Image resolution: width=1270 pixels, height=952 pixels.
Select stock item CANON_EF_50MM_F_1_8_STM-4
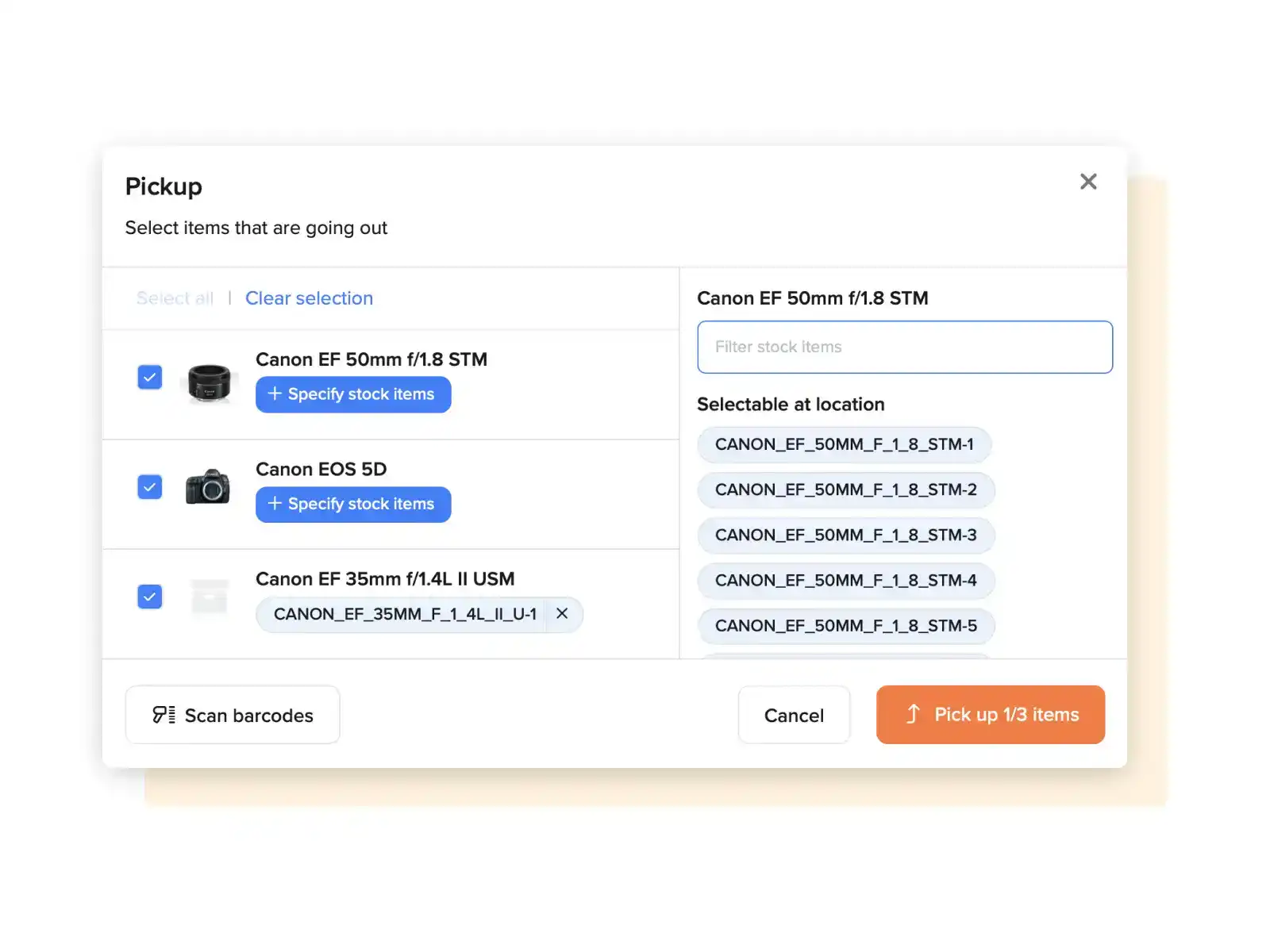[845, 581]
